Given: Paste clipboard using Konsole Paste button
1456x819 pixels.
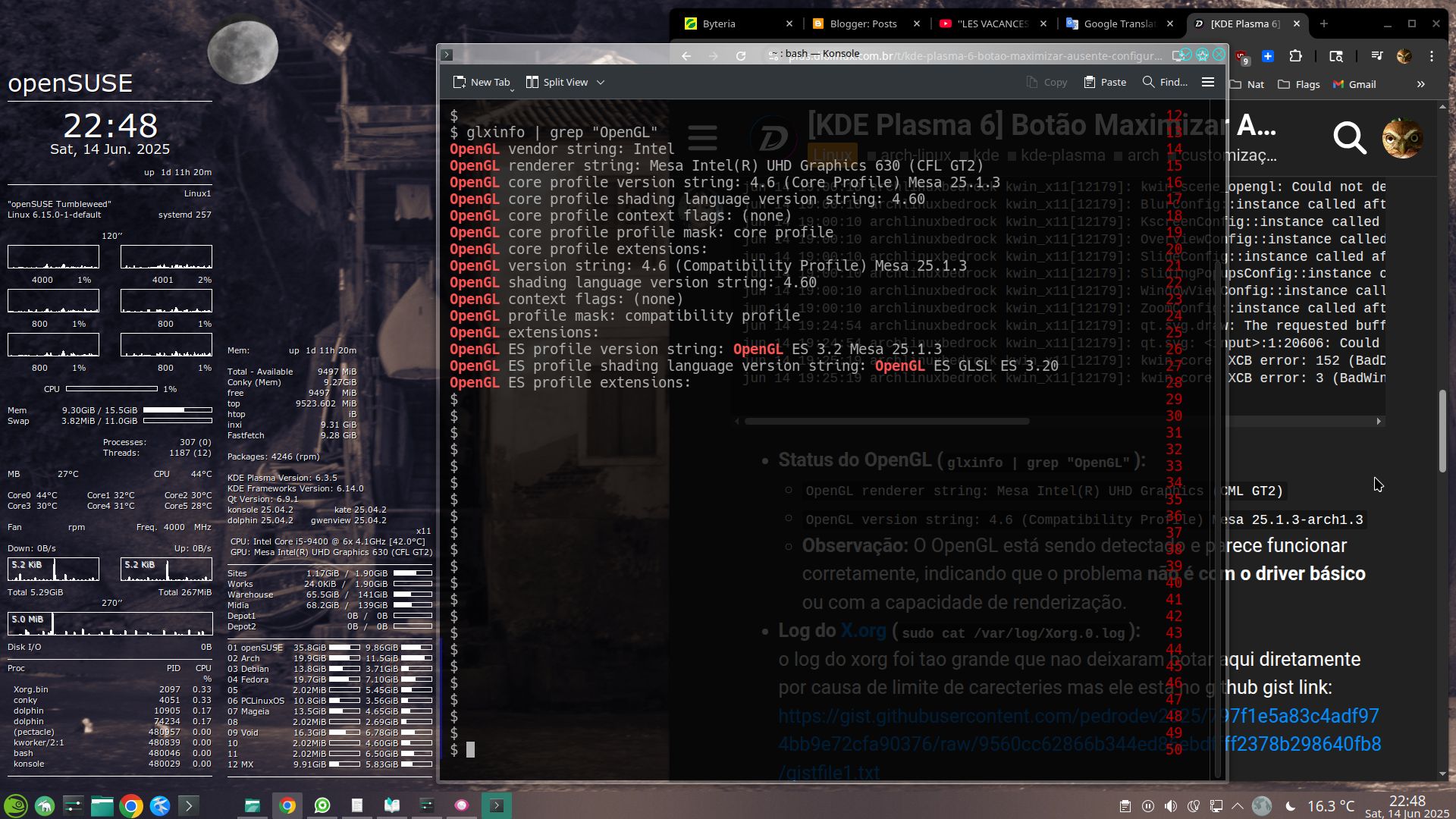Looking at the screenshot, I should coord(1105,82).
